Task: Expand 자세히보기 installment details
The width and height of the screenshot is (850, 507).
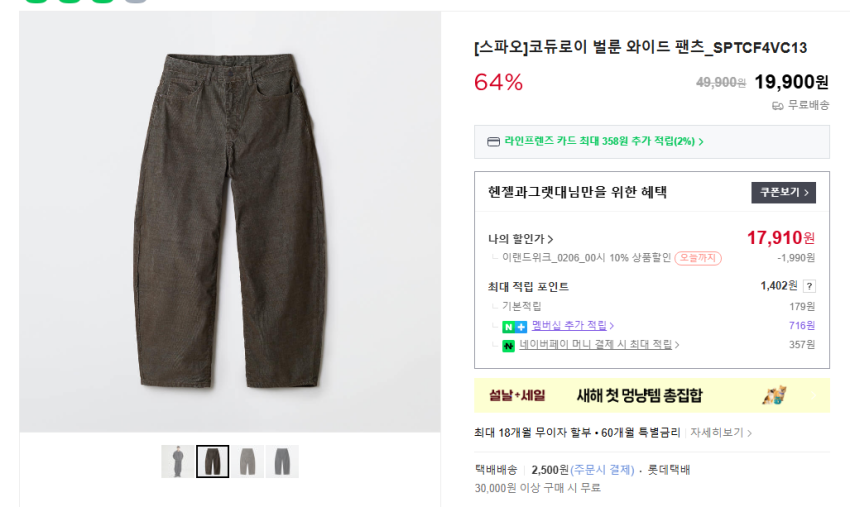Action: tap(720, 433)
